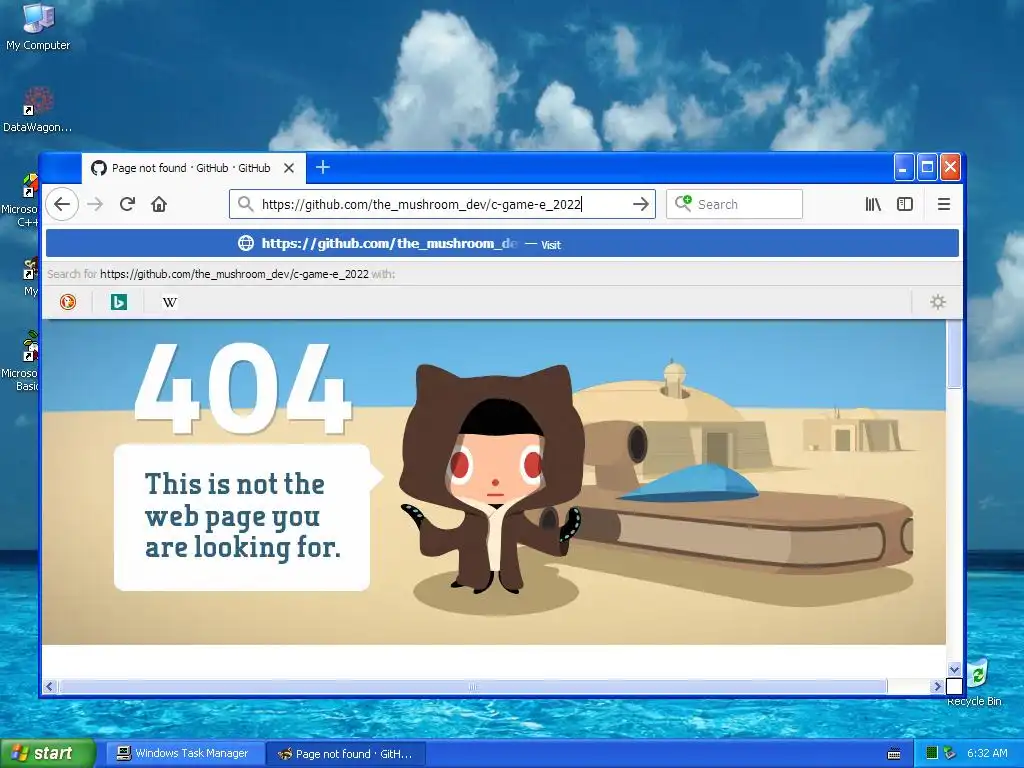Screen dimensions: 1024x768
Task: Click the Search input box
Action: pyautogui.click(x=734, y=204)
